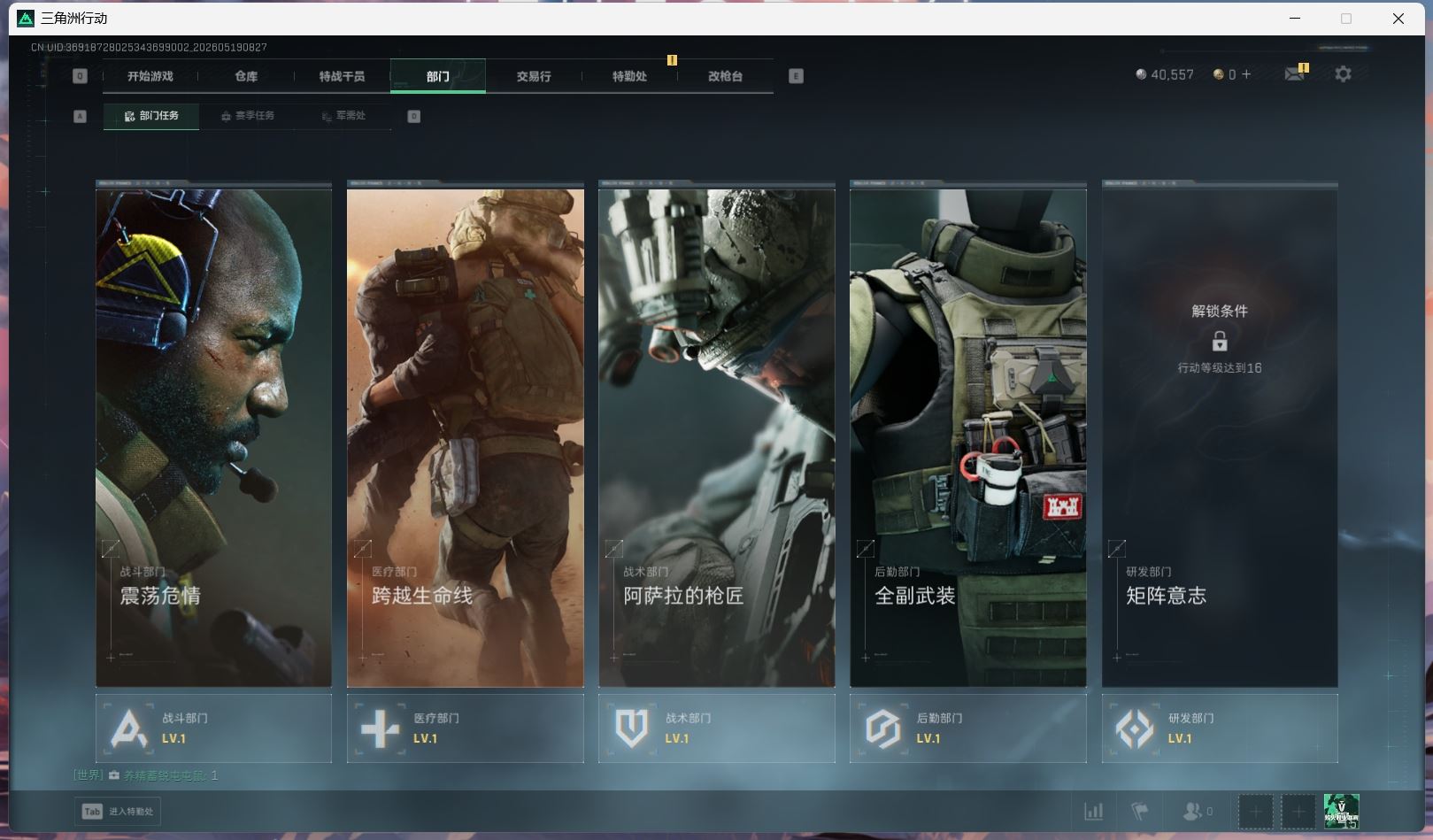Click the A key previous sub-tab button

[80, 116]
